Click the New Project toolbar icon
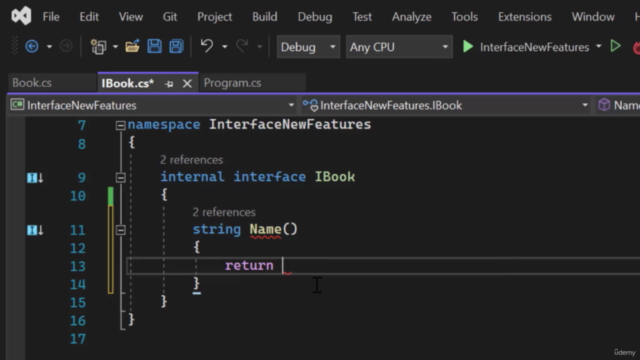Screen dimensions: 640x360 (98, 47)
